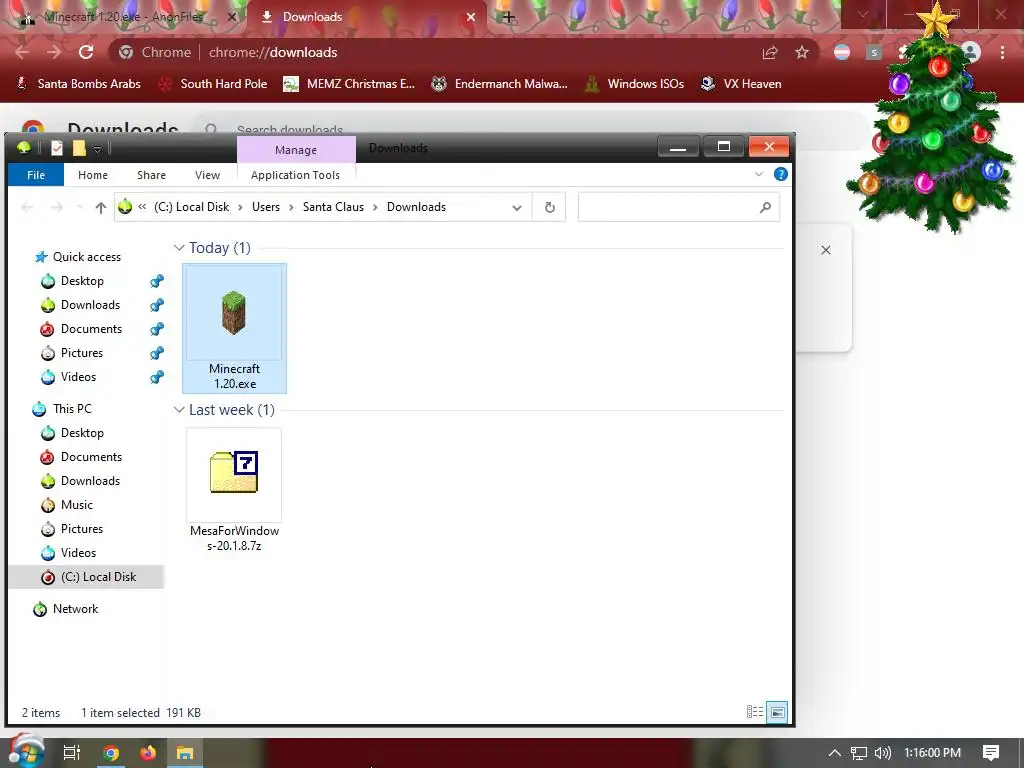1024x768 pixels.
Task: Open Desktop under Quick access
Action: pyautogui.click(x=82, y=281)
